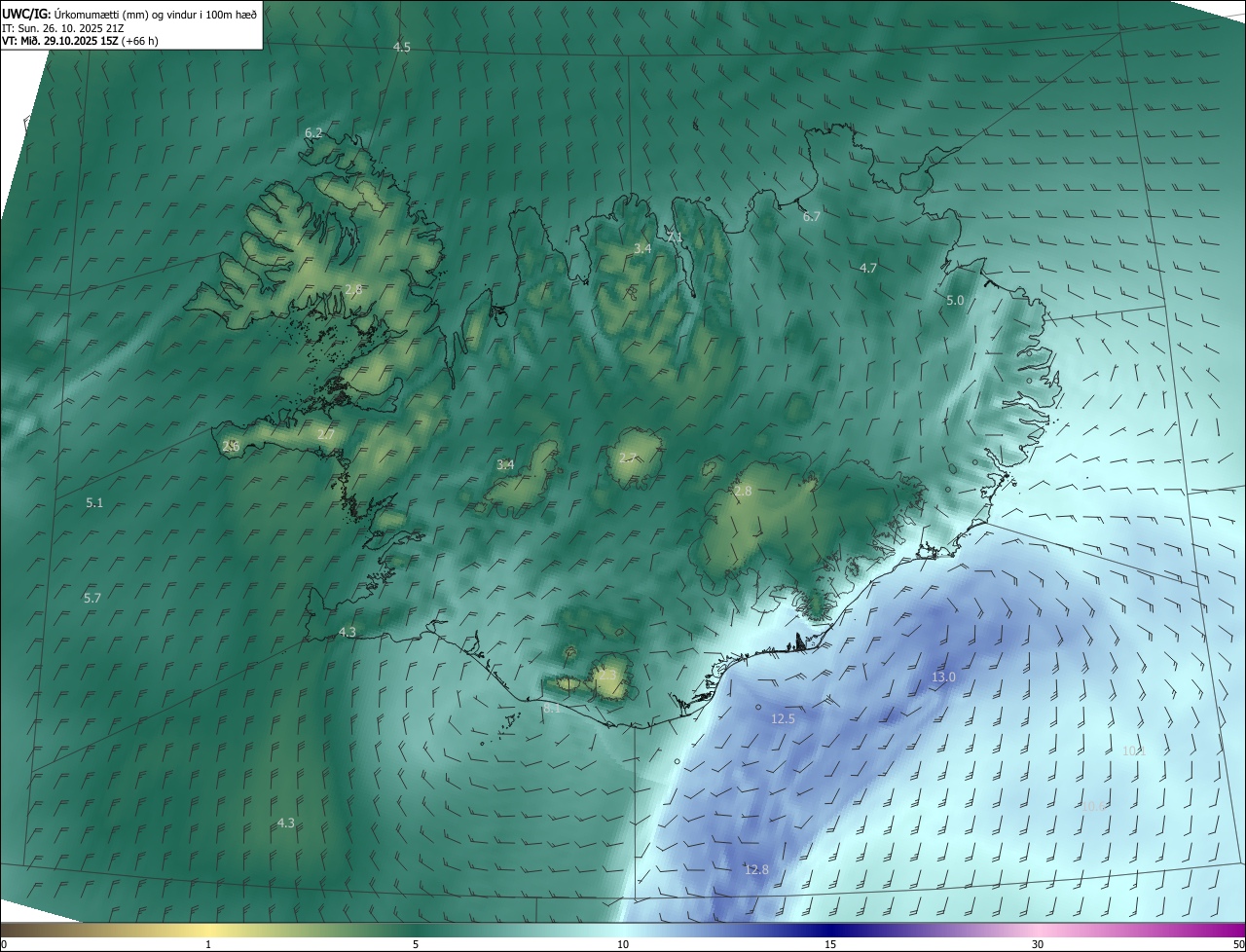Click the color scale at the 1 tick
This screenshot has width=1246, height=952.
click(x=208, y=944)
